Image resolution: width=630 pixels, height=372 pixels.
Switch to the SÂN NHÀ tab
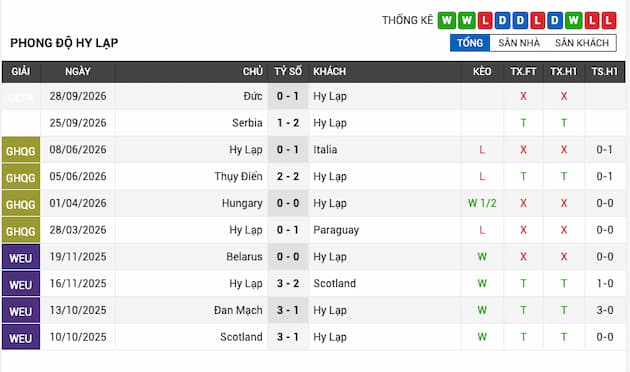tap(519, 43)
